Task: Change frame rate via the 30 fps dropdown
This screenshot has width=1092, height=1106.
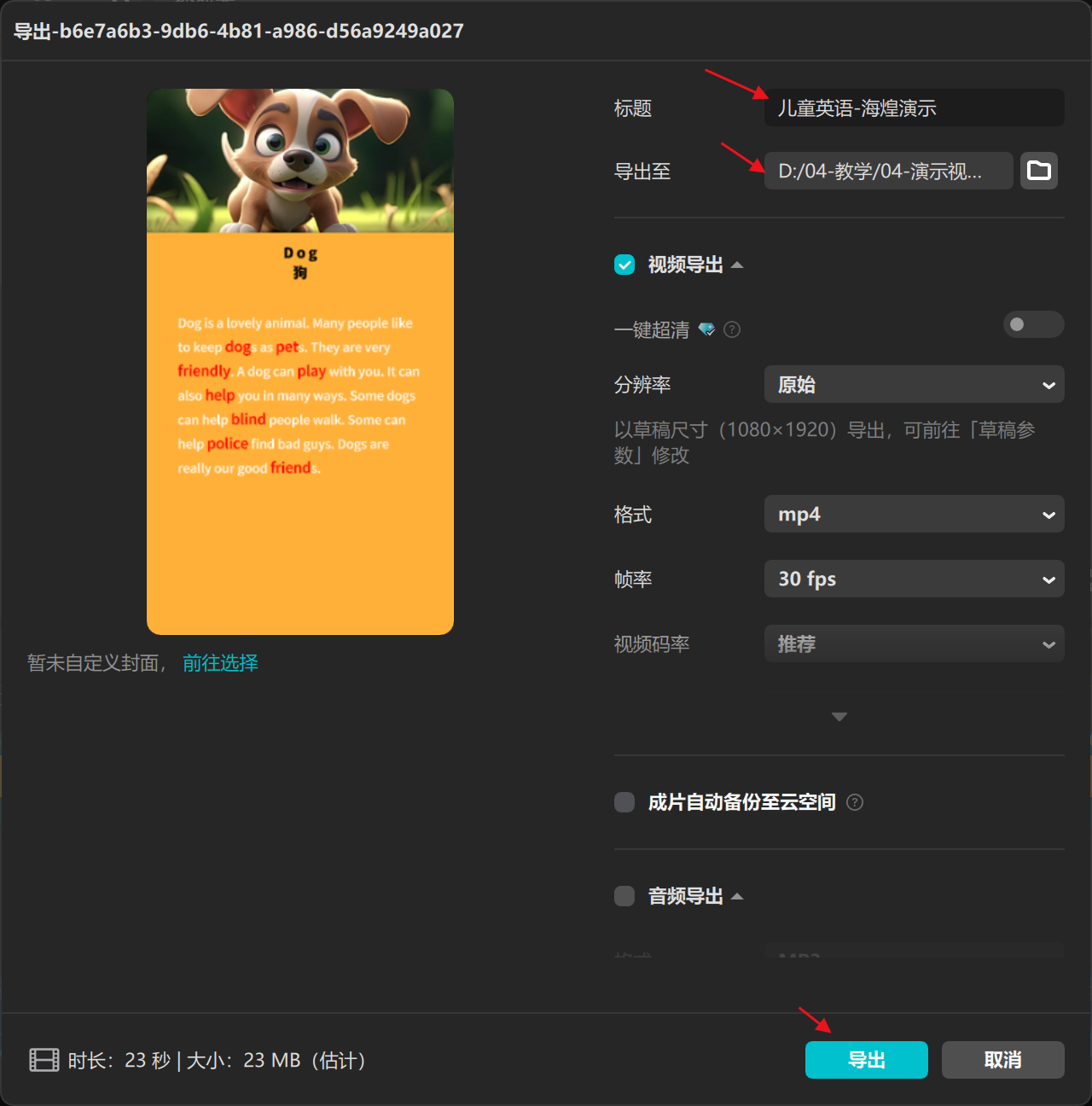Action: pos(913,579)
